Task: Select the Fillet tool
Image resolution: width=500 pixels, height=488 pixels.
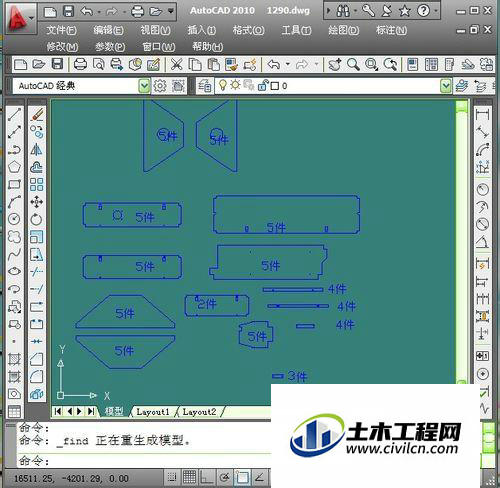Action: pyautogui.click(x=37, y=377)
